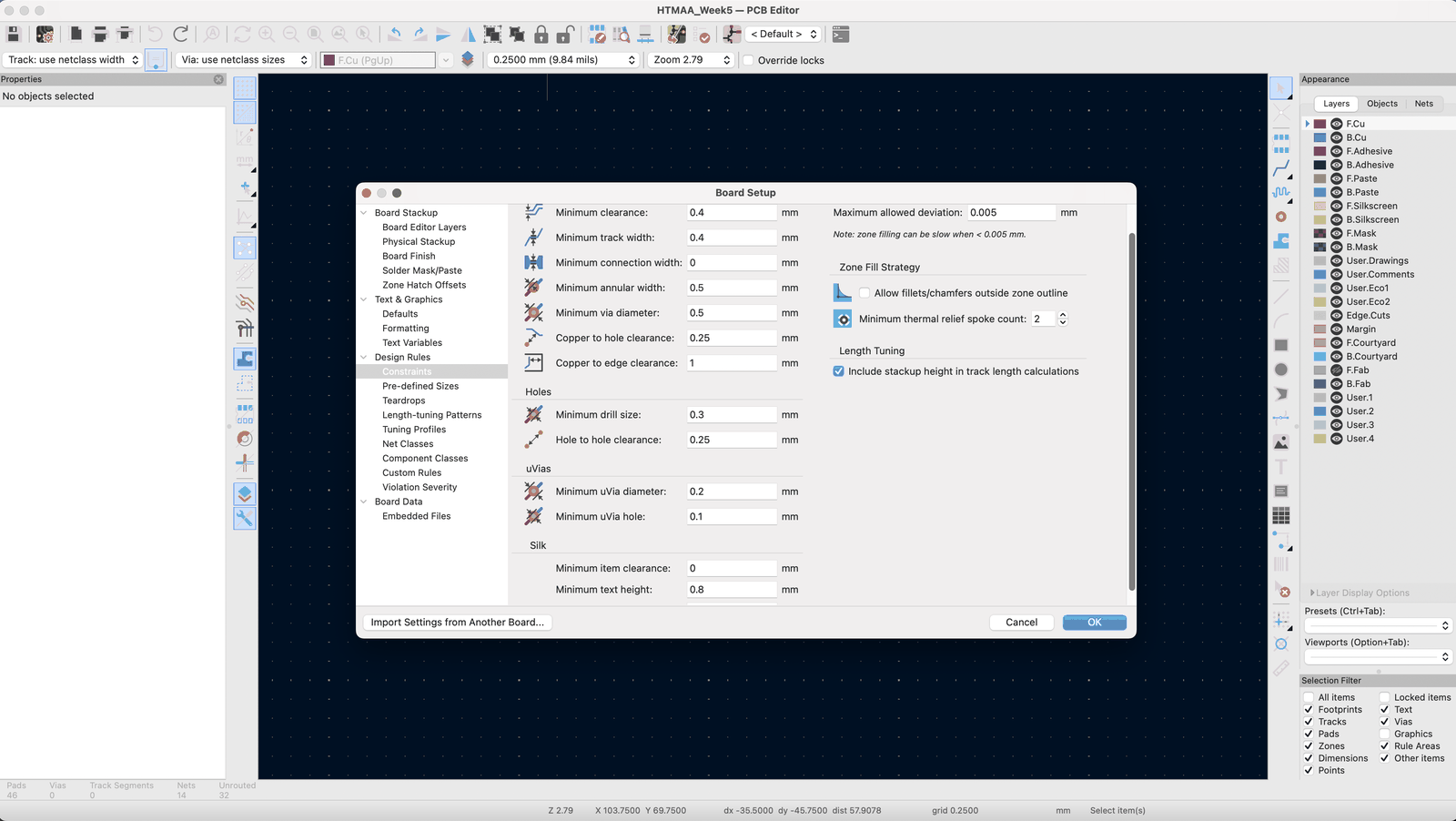Screen dimensions: 1456x821
Task: Open the Presets dropdown in Appearance panel
Action: pos(1378,625)
